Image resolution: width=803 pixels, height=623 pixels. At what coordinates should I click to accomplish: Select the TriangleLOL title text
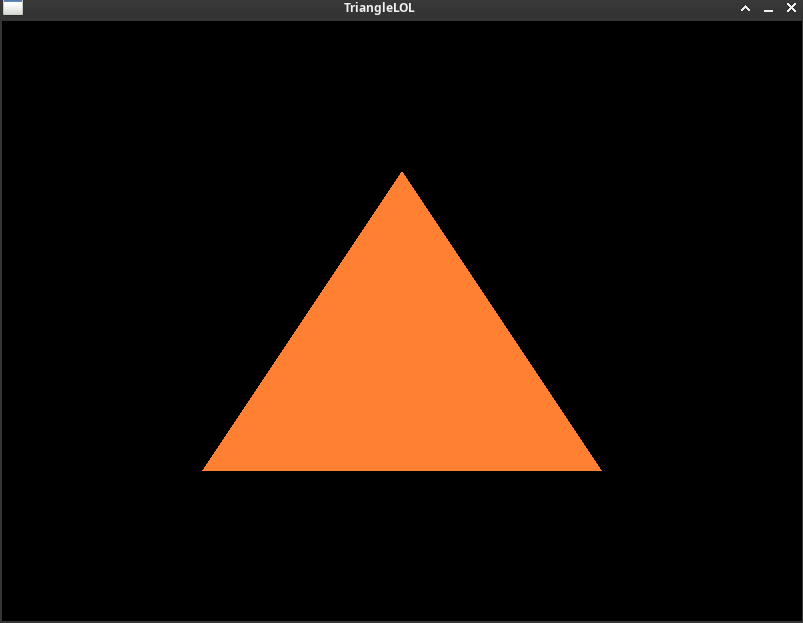pos(379,8)
